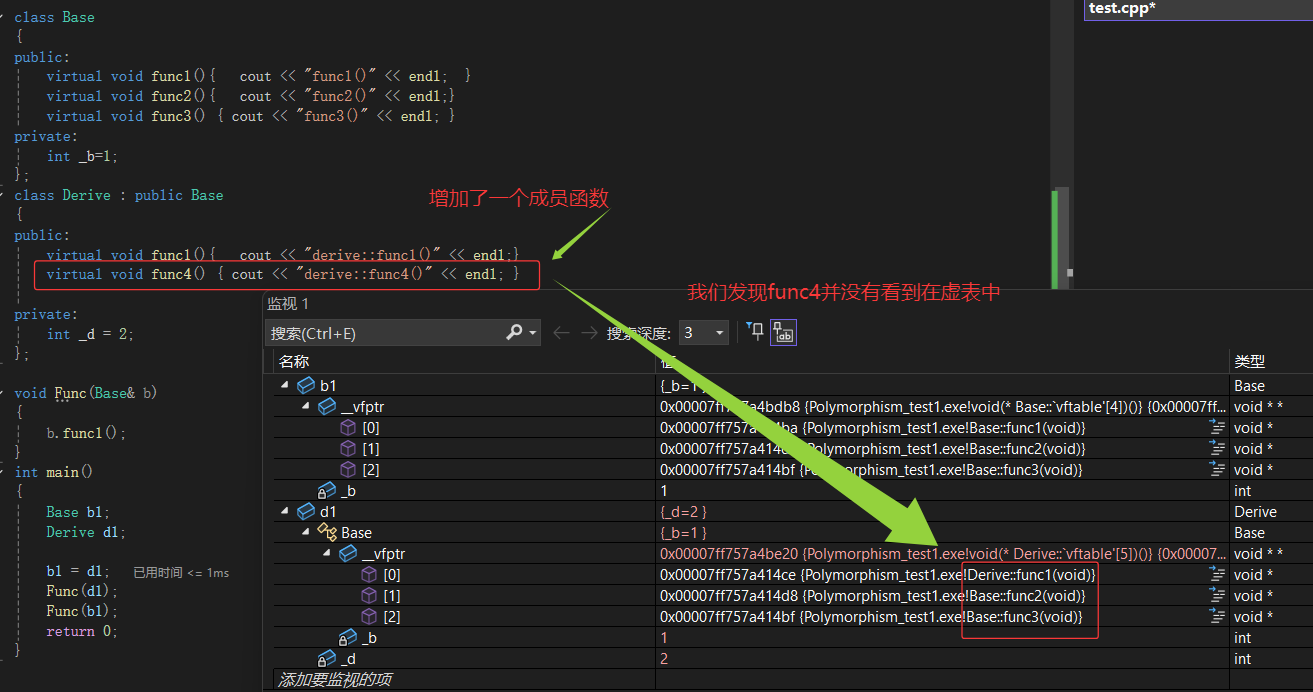The height and width of the screenshot is (692, 1313).
Task: Click go-to-source icon in b1's Base::func2 row
Action: (x=1217, y=448)
